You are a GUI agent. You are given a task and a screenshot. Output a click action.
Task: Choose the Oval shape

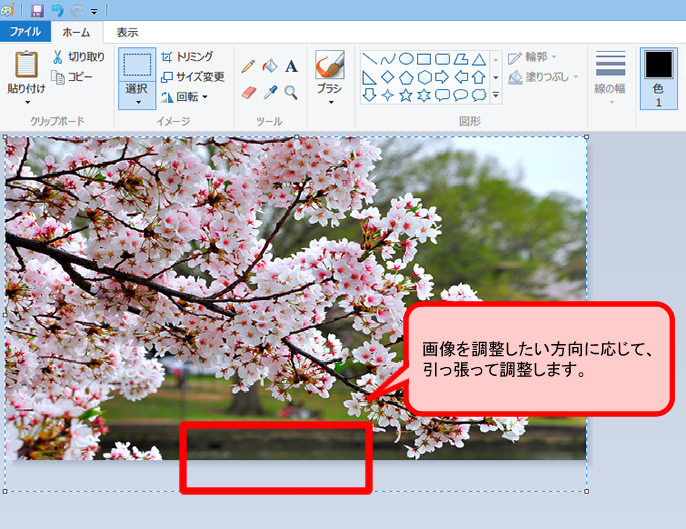(406, 59)
